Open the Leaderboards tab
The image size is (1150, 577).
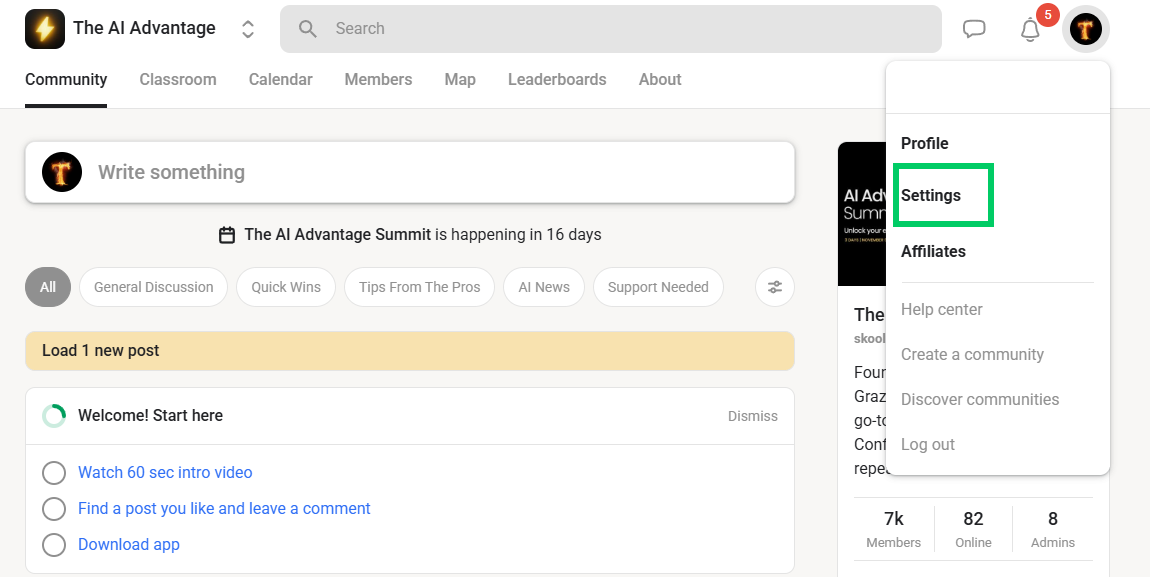(x=557, y=79)
